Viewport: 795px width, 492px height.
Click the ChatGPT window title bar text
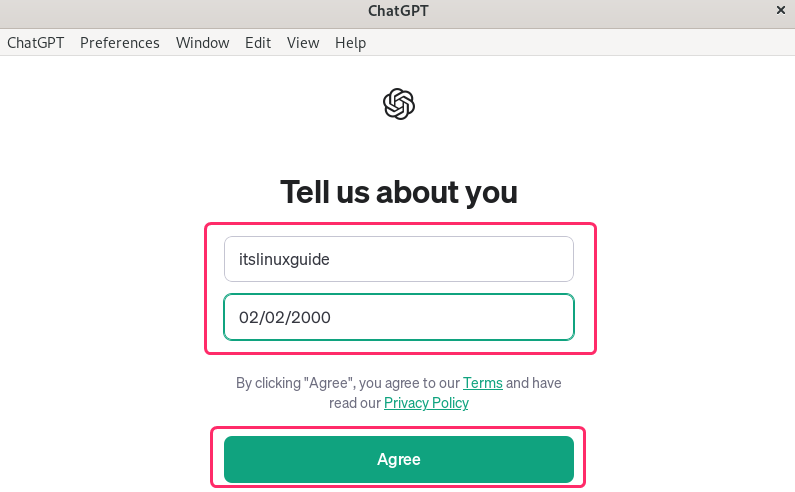398,11
